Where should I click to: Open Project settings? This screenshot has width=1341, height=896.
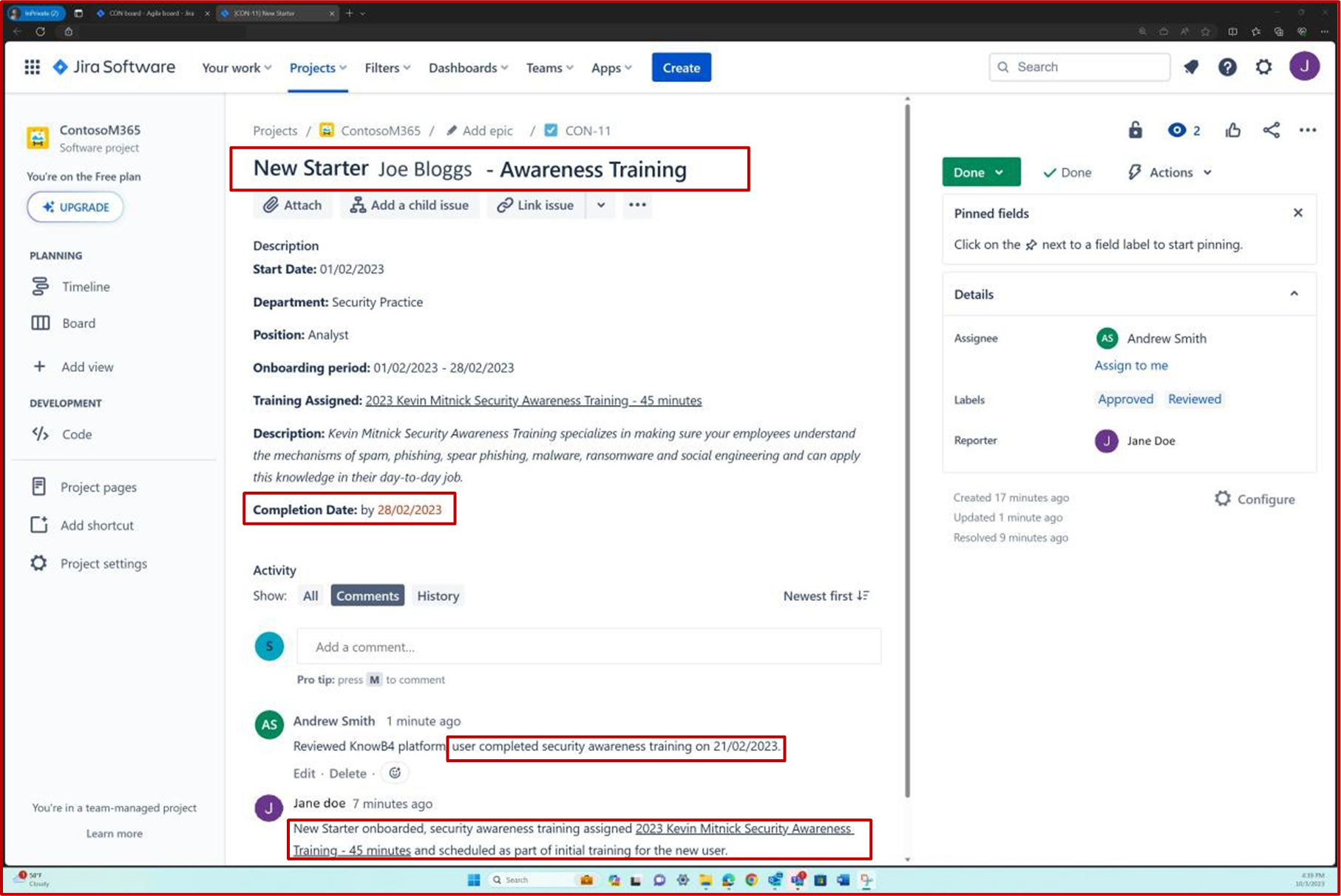(103, 563)
